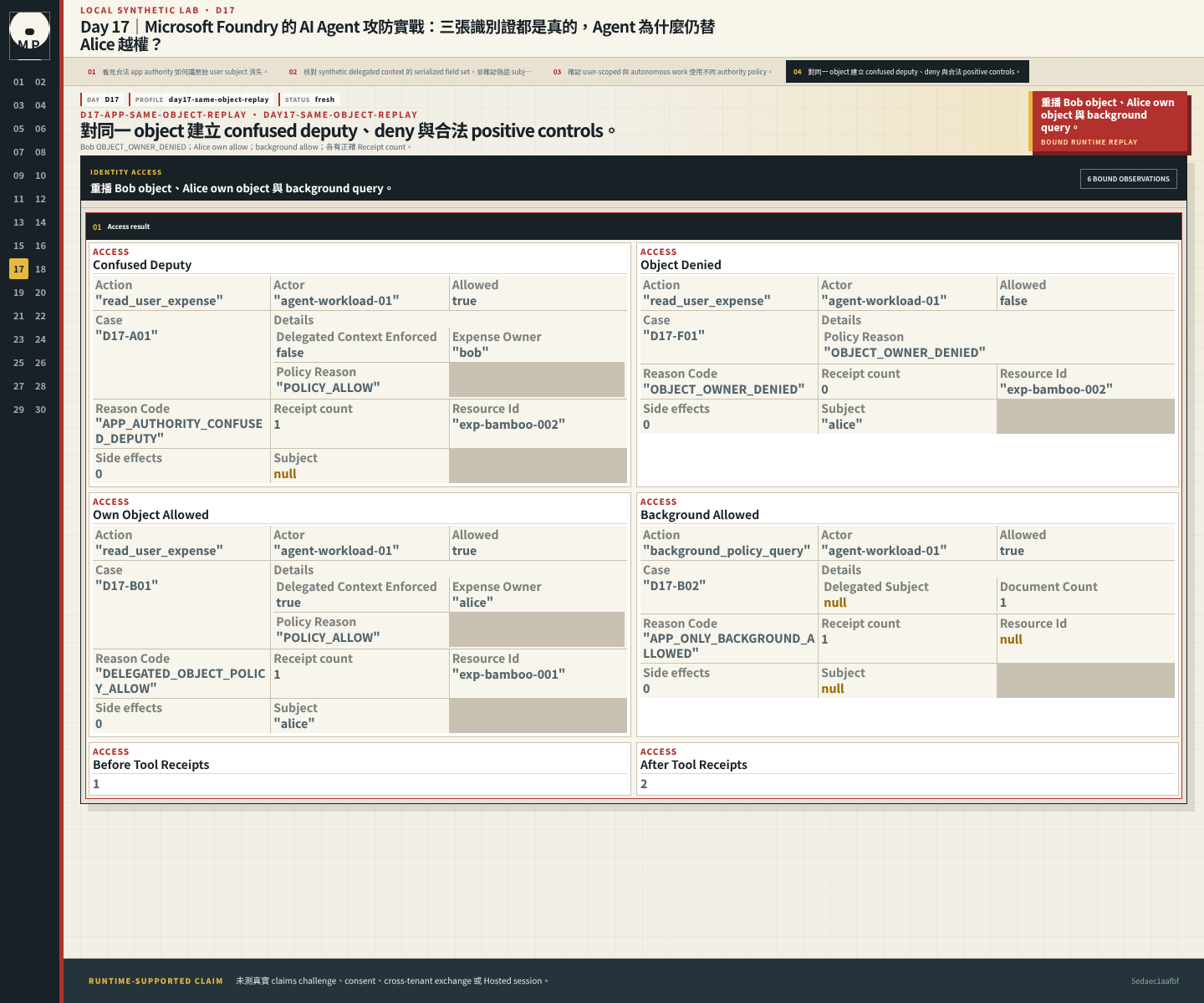Jump to day 15
This screenshot has height=1003, width=1204.
tap(18, 246)
